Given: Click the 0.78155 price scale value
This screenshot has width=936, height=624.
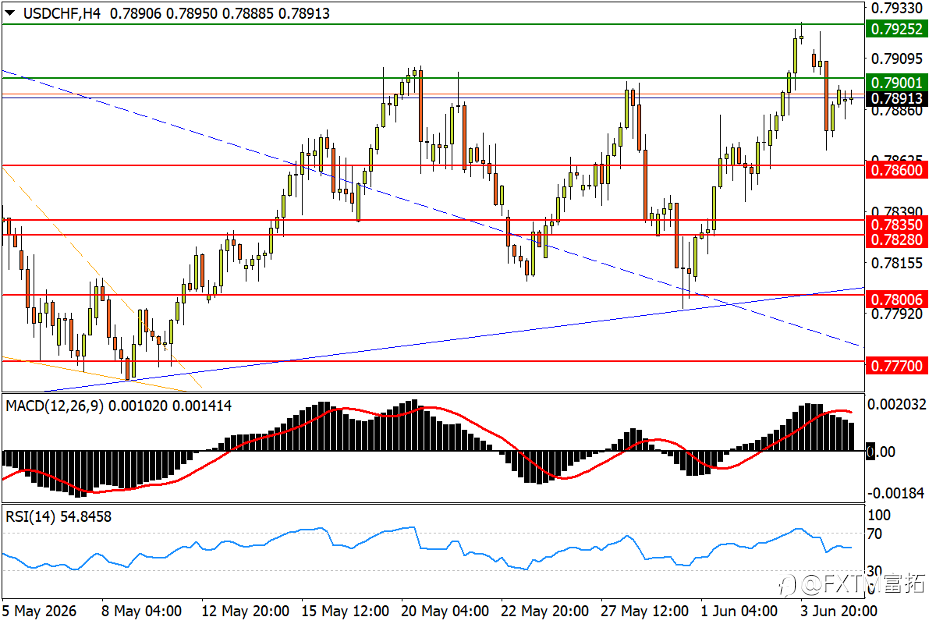Looking at the screenshot, I should tap(897, 263).
